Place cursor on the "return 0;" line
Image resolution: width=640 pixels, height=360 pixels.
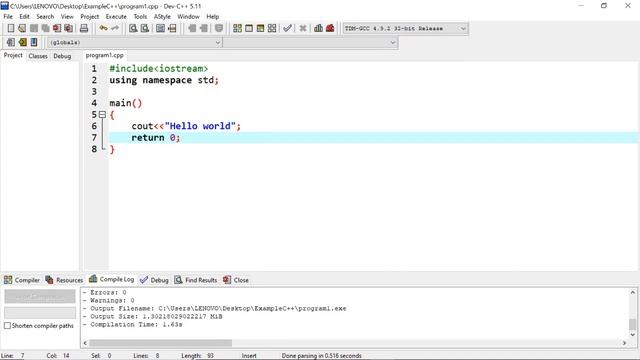(156, 138)
